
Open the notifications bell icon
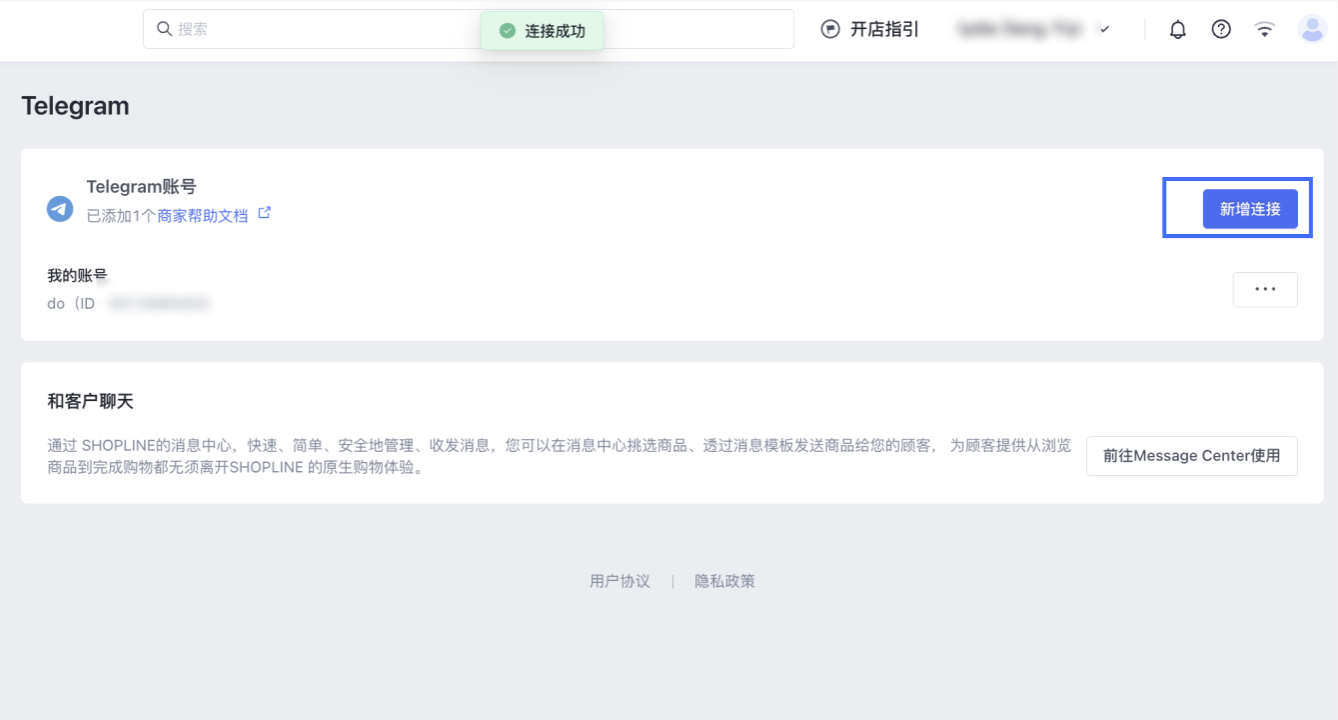click(x=1177, y=29)
